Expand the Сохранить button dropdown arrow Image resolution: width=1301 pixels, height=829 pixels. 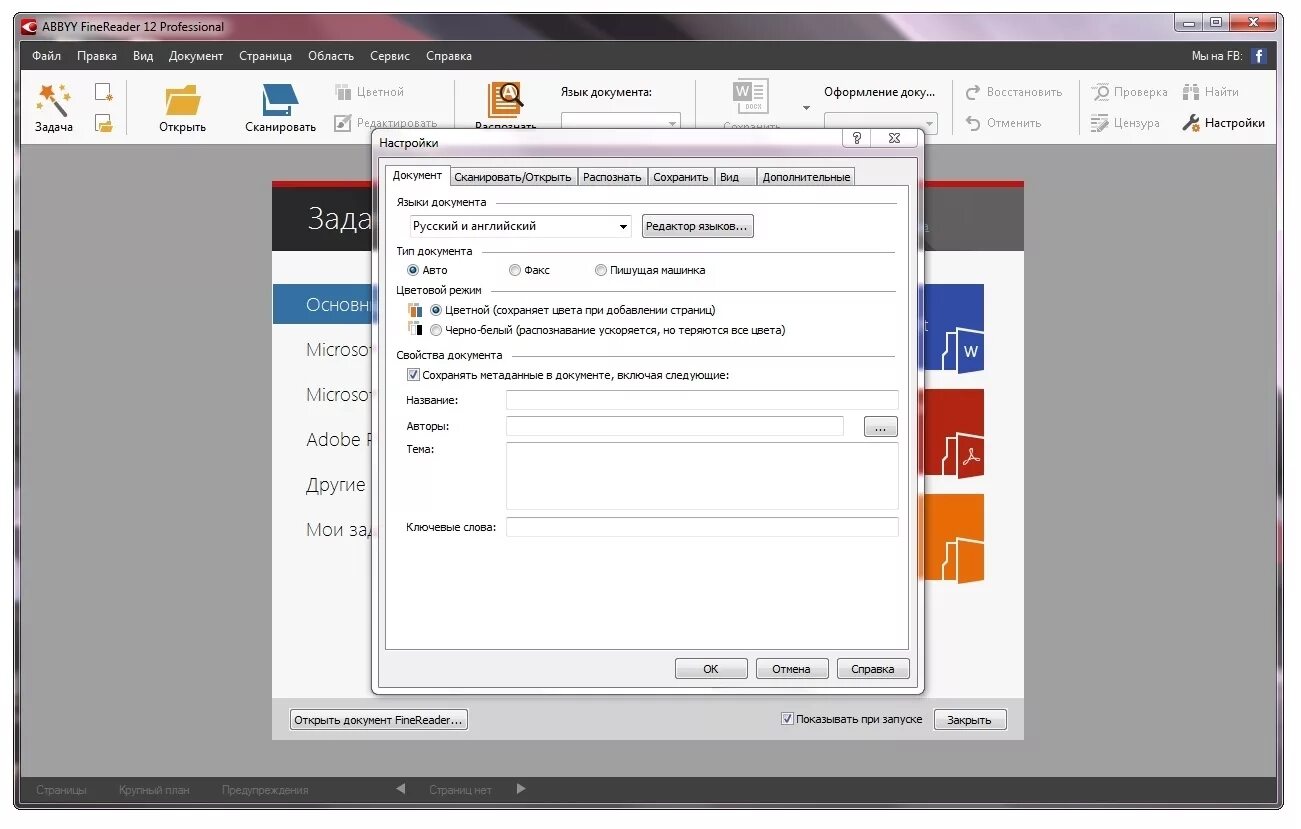(x=806, y=108)
